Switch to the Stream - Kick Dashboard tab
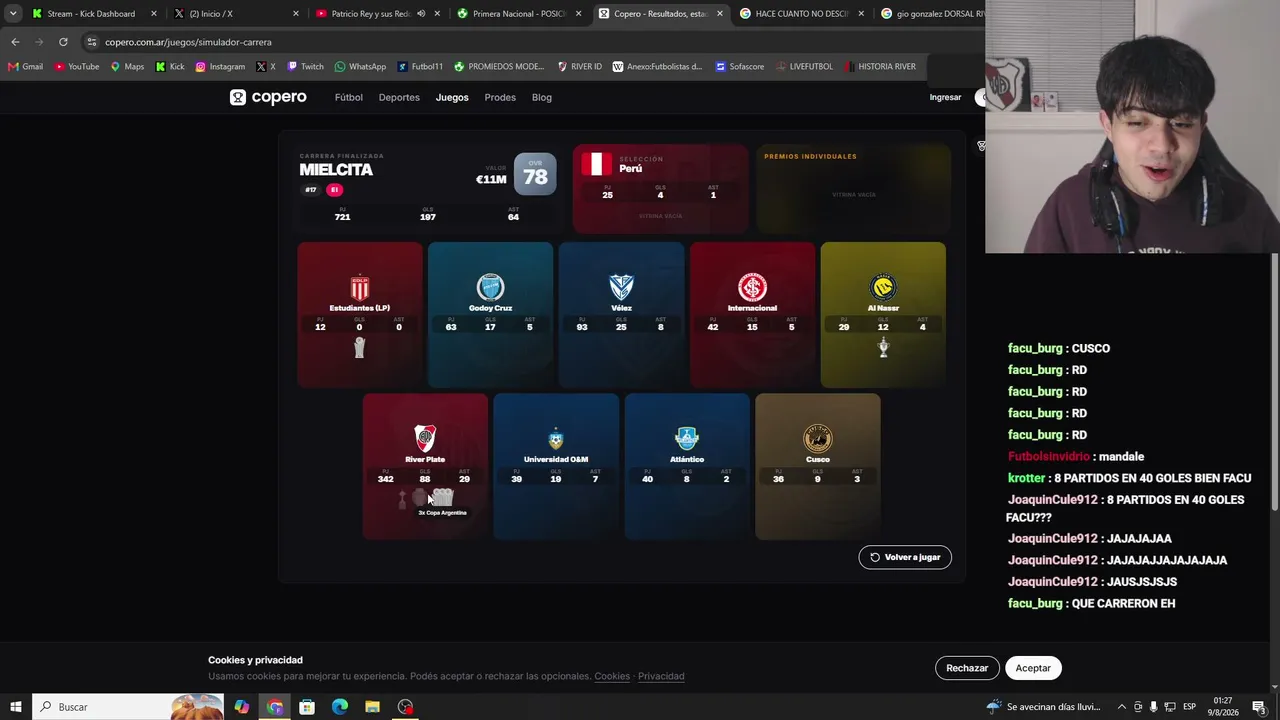Image resolution: width=1280 pixels, height=720 pixels. [95, 14]
